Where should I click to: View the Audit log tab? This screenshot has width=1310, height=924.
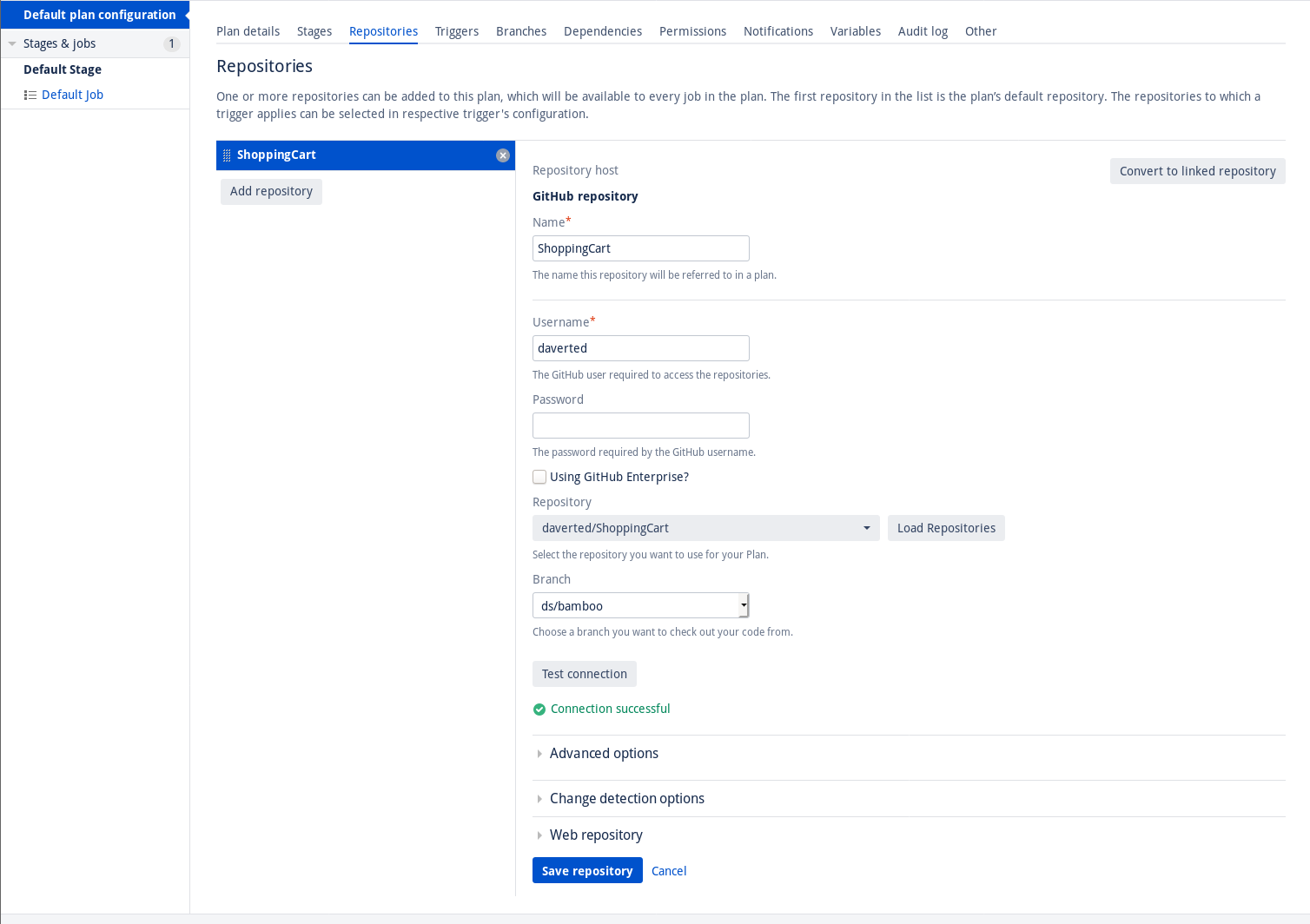[923, 31]
